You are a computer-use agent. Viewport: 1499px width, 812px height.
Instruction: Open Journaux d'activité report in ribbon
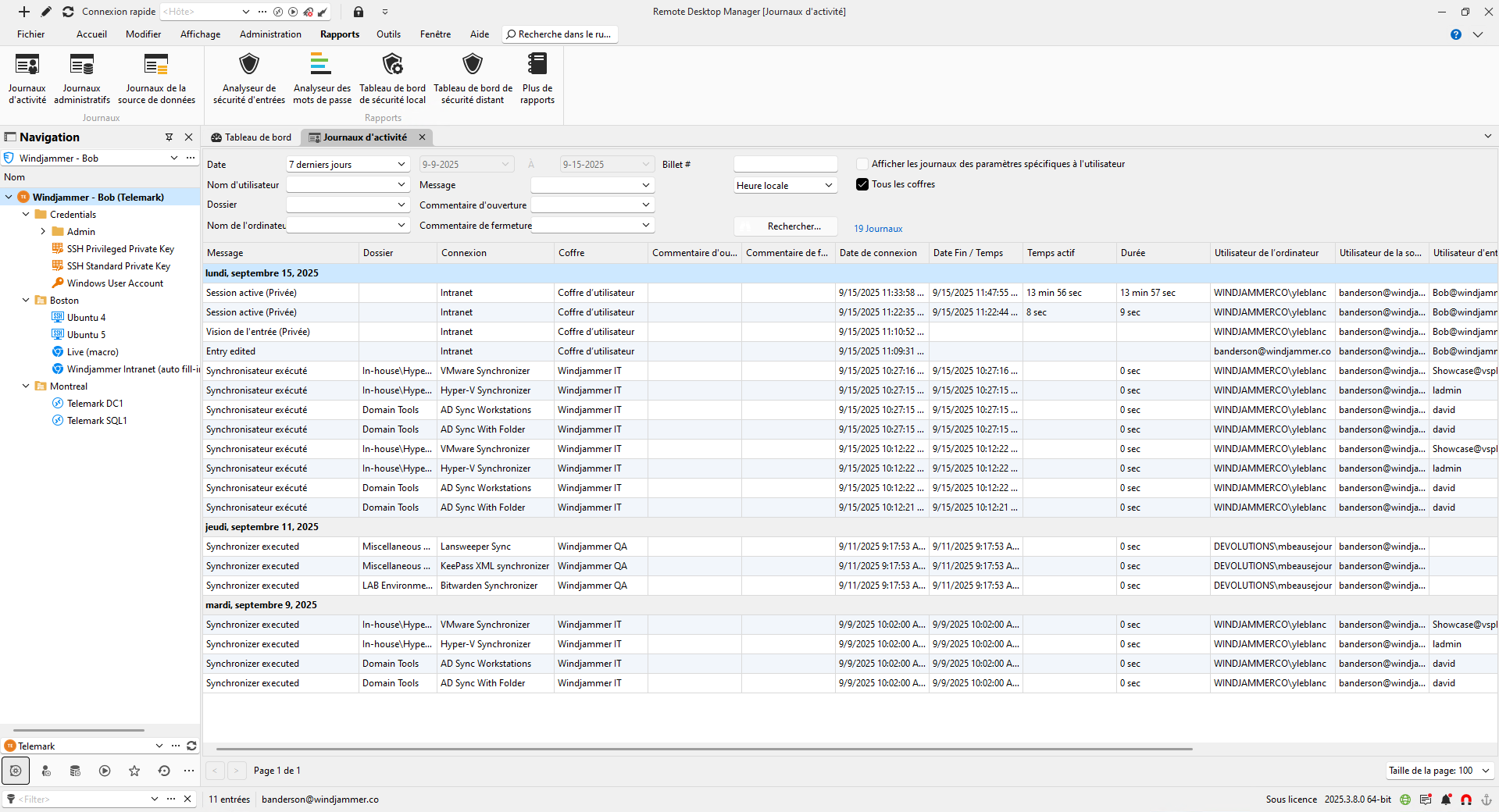[27, 78]
